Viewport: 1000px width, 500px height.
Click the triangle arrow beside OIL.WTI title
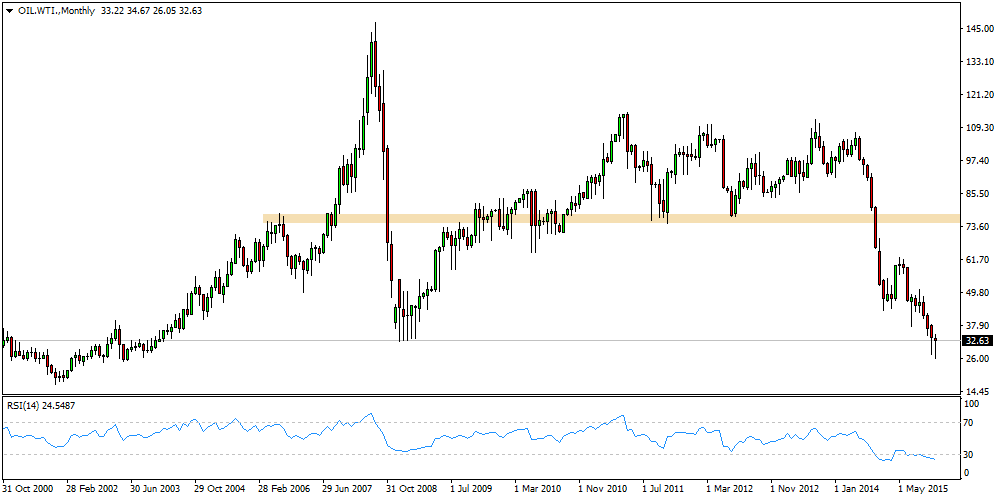[9, 10]
